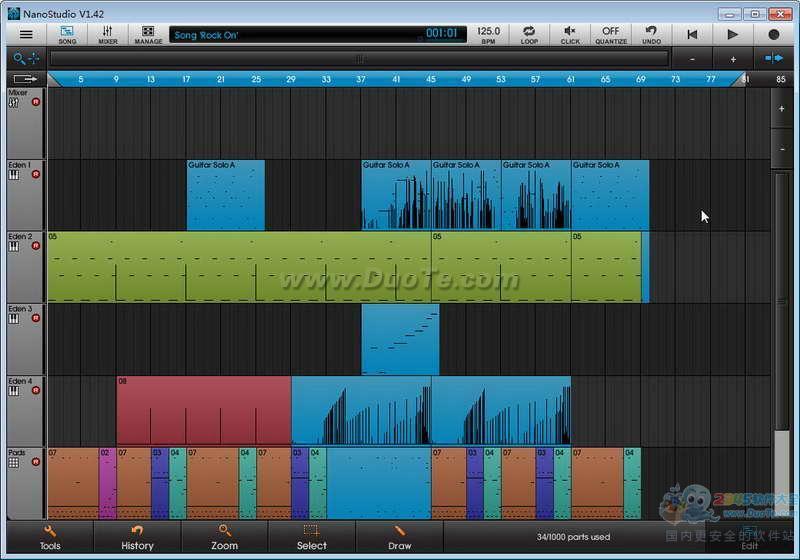Set timeline position at bar 41

[x=396, y=79]
